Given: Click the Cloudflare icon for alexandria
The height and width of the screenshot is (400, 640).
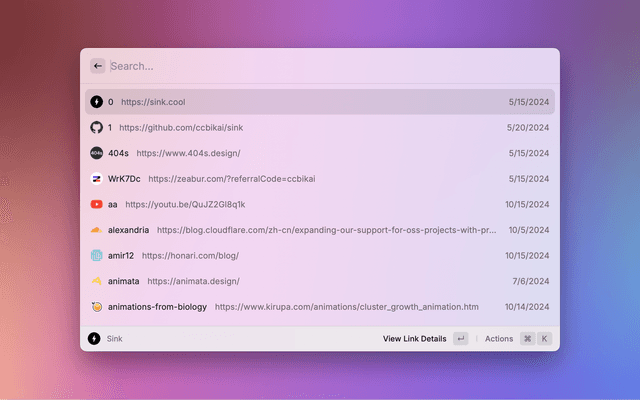Looking at the screenshot, I should 96,230.
